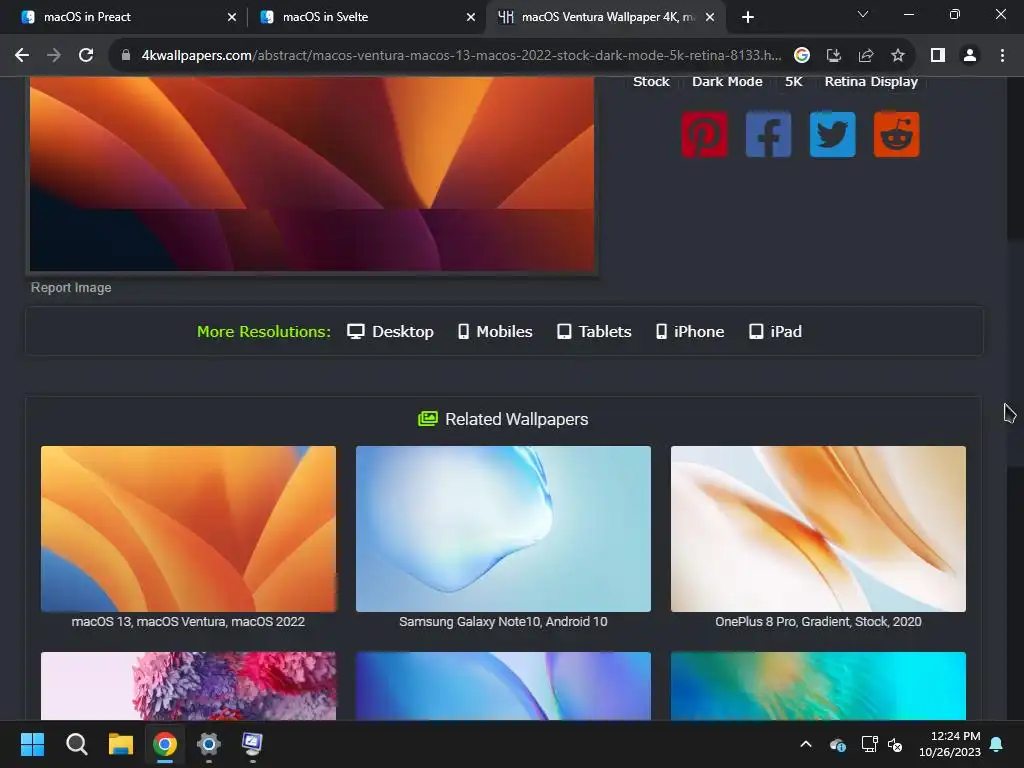Close the macOS in Svelte tab
This screenshot has width=1024, height=768.
(471, 17)
